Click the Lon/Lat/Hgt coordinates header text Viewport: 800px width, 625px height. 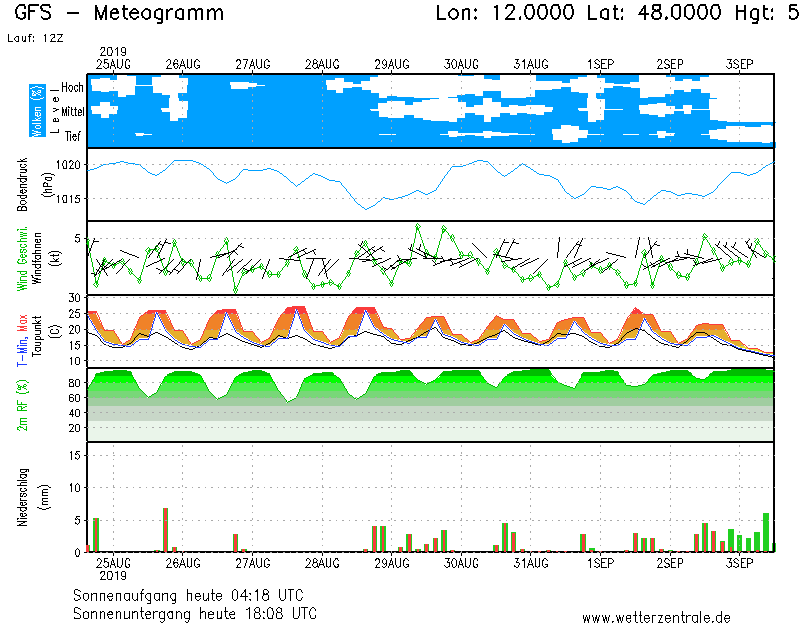pyautogui.click(x=617, y=14)
